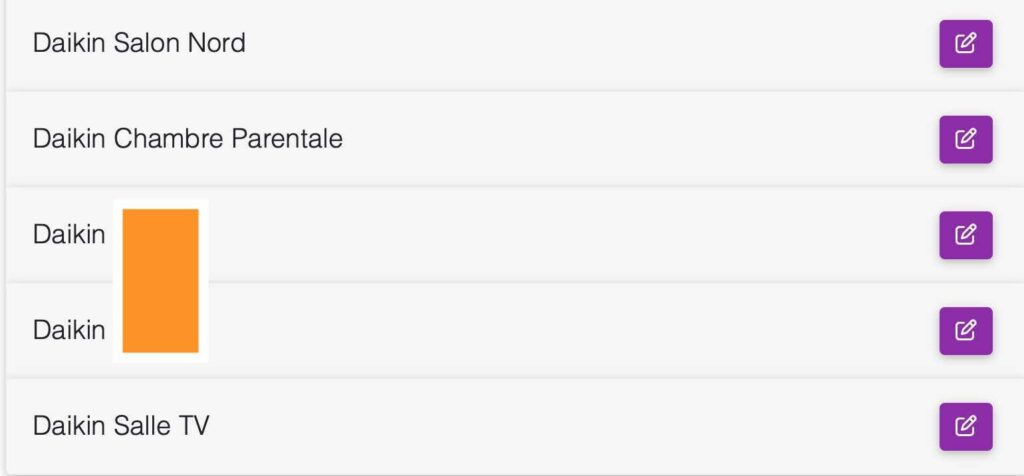
Task: Click edit icon in row below Chambre Parentale
Action: tap(965, 235)
